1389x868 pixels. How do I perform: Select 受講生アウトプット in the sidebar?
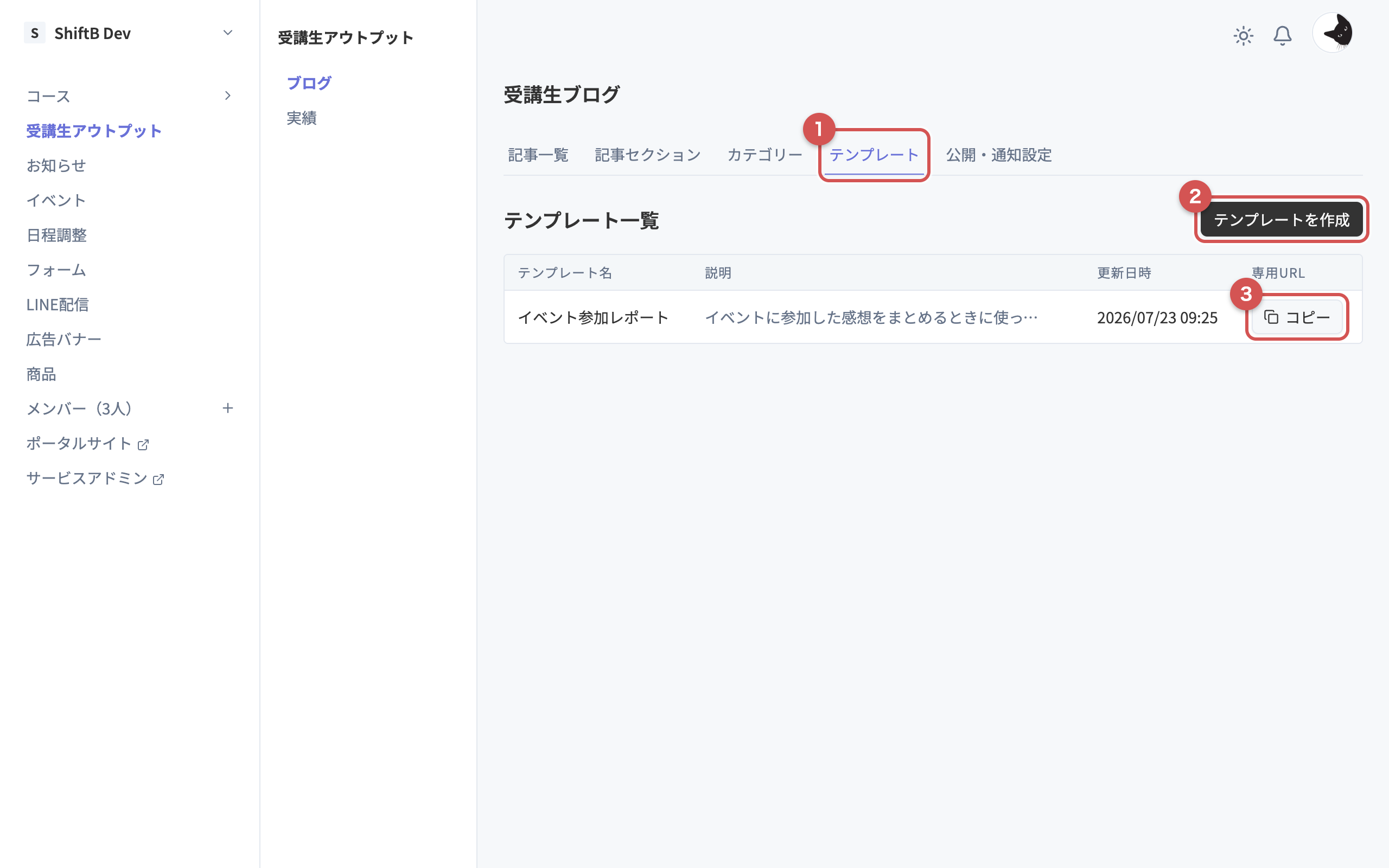pyautogui.click(x=94, y=131)
